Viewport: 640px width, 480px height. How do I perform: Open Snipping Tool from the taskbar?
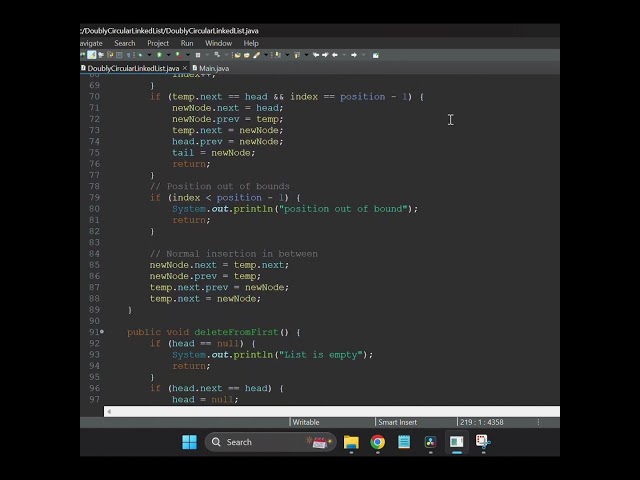[x=483, y=442]
